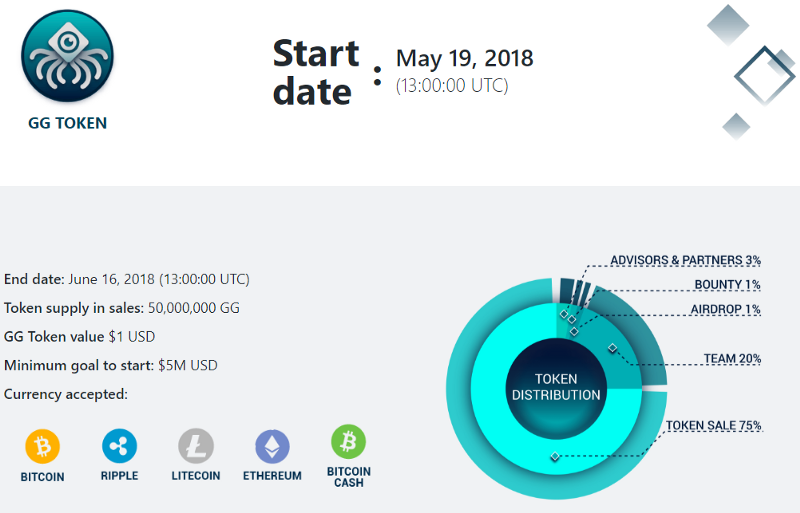Click the Token Distribution chart center

[x=556, y=387]
